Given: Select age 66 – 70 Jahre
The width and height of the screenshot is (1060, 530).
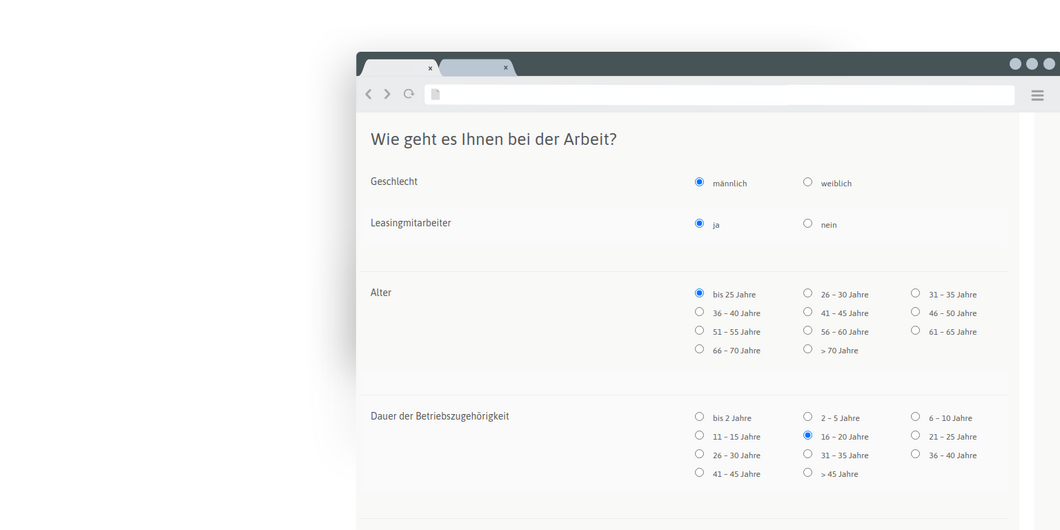Looking at the screenshot, I should (699, 349).
